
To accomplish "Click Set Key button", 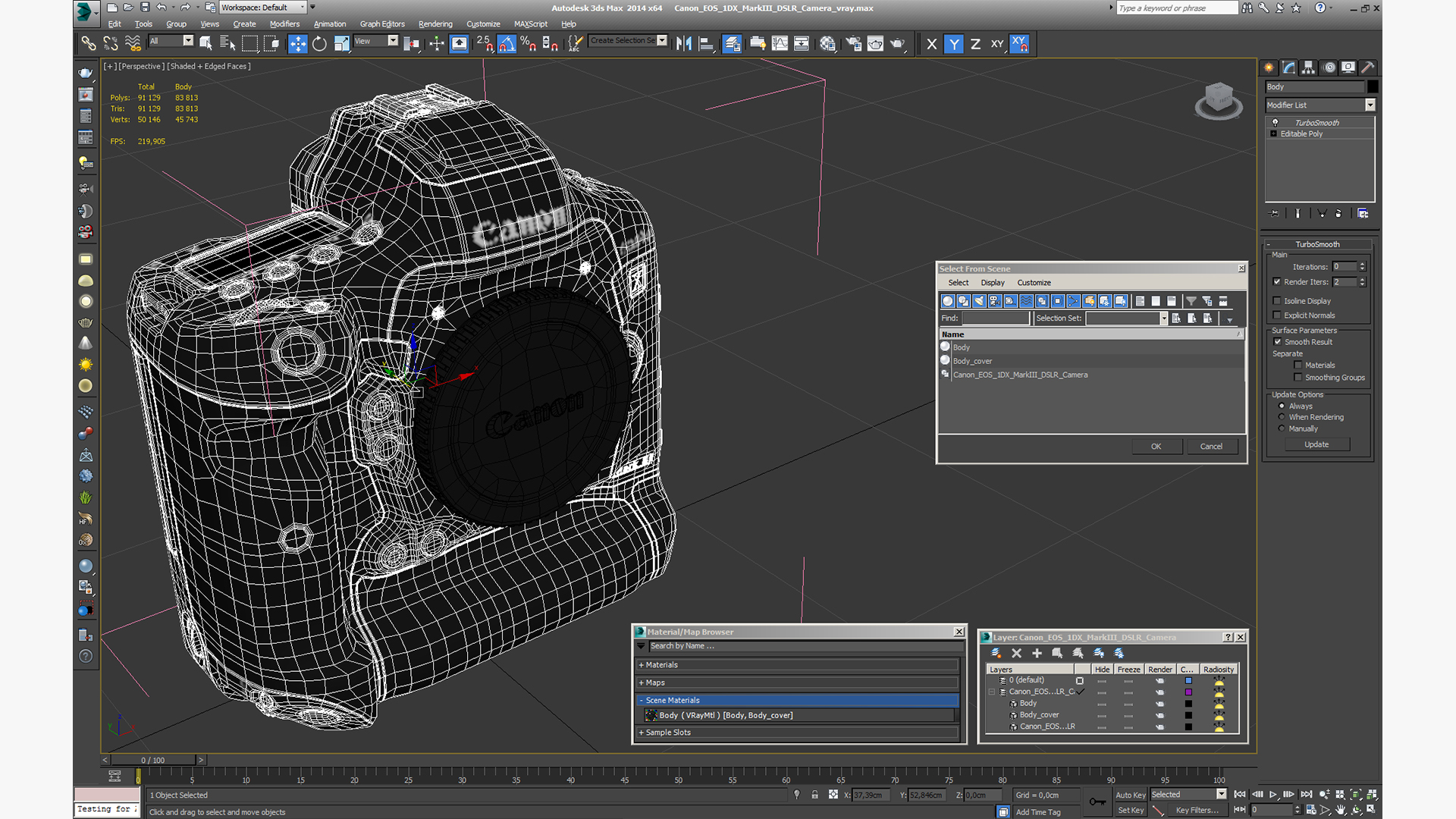I will (1130, 811).
